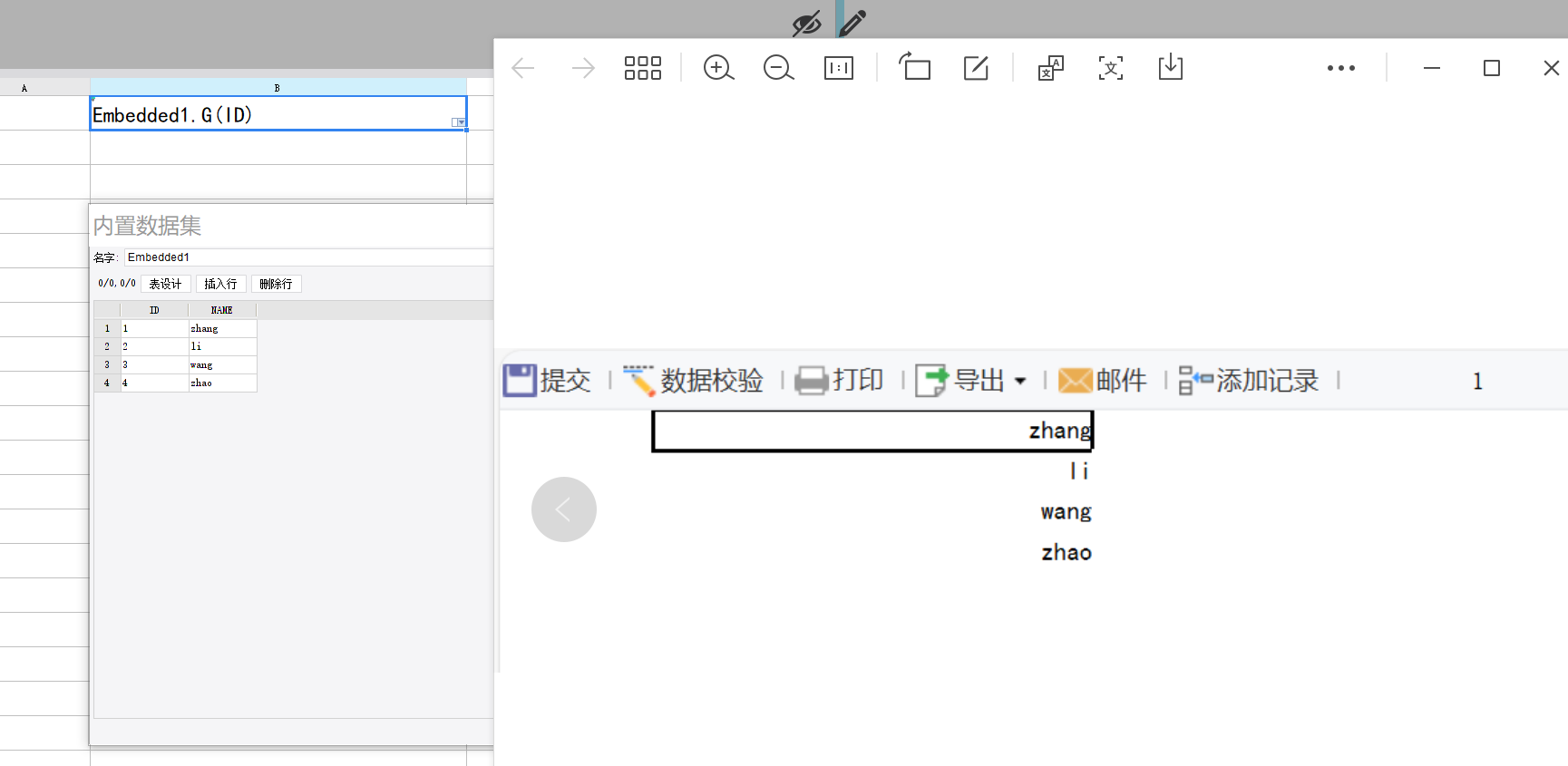The width and height of the screenshot is (1568, 766).
Task: Select row number 4 header in dataset table
Action: [107, 383]
